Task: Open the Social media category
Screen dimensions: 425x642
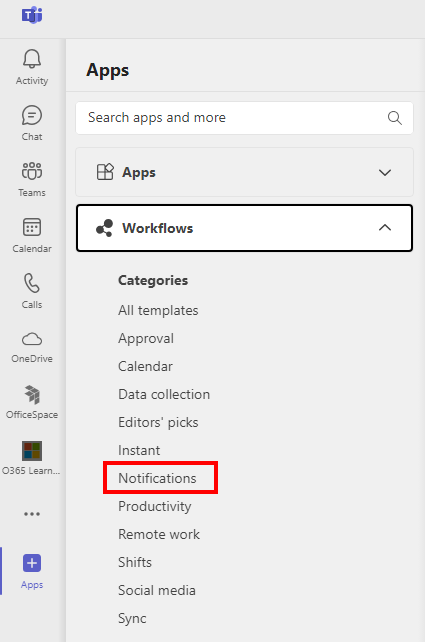Action: (x=157, y=590)
